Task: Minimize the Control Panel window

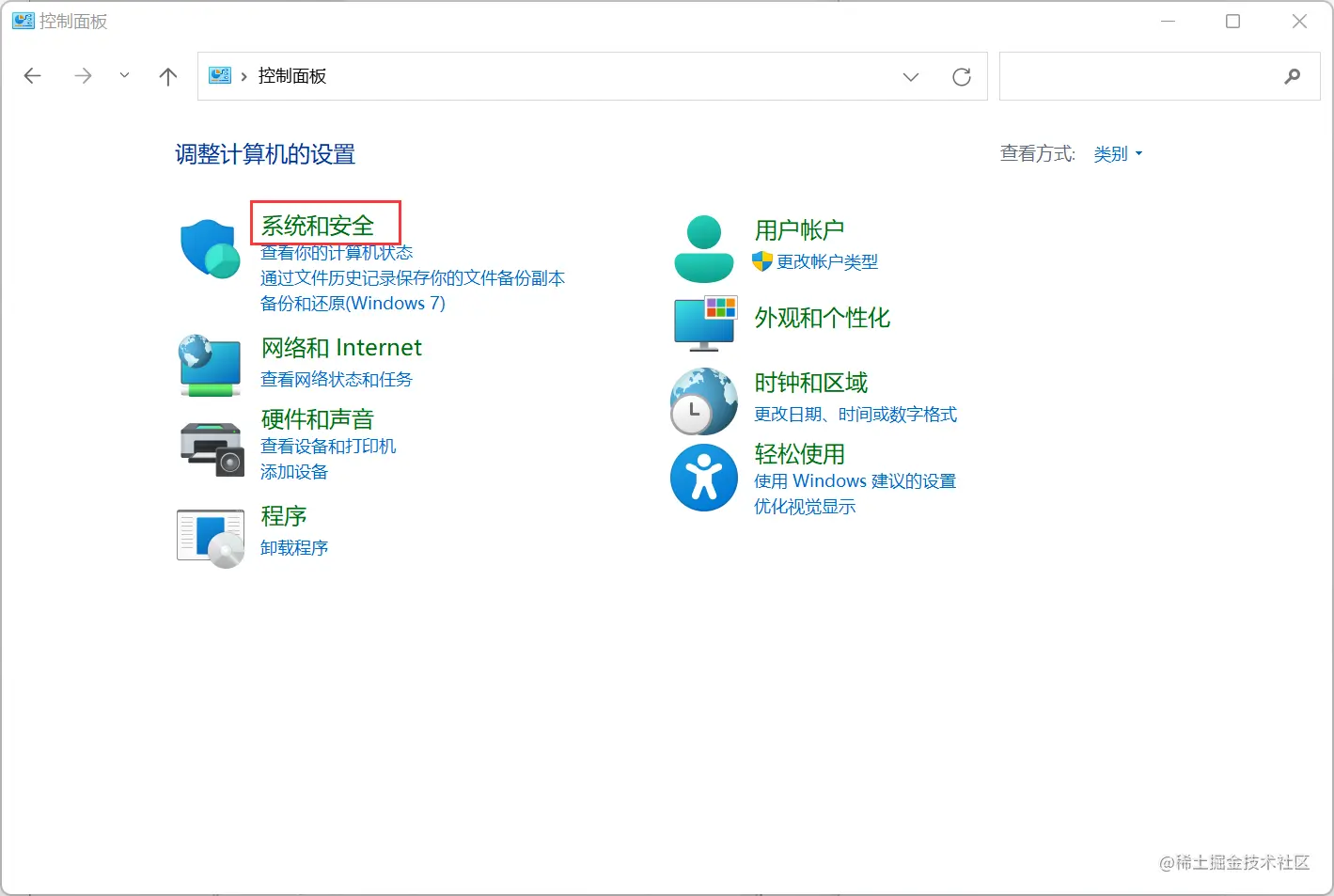Action: coord(1168,21)
